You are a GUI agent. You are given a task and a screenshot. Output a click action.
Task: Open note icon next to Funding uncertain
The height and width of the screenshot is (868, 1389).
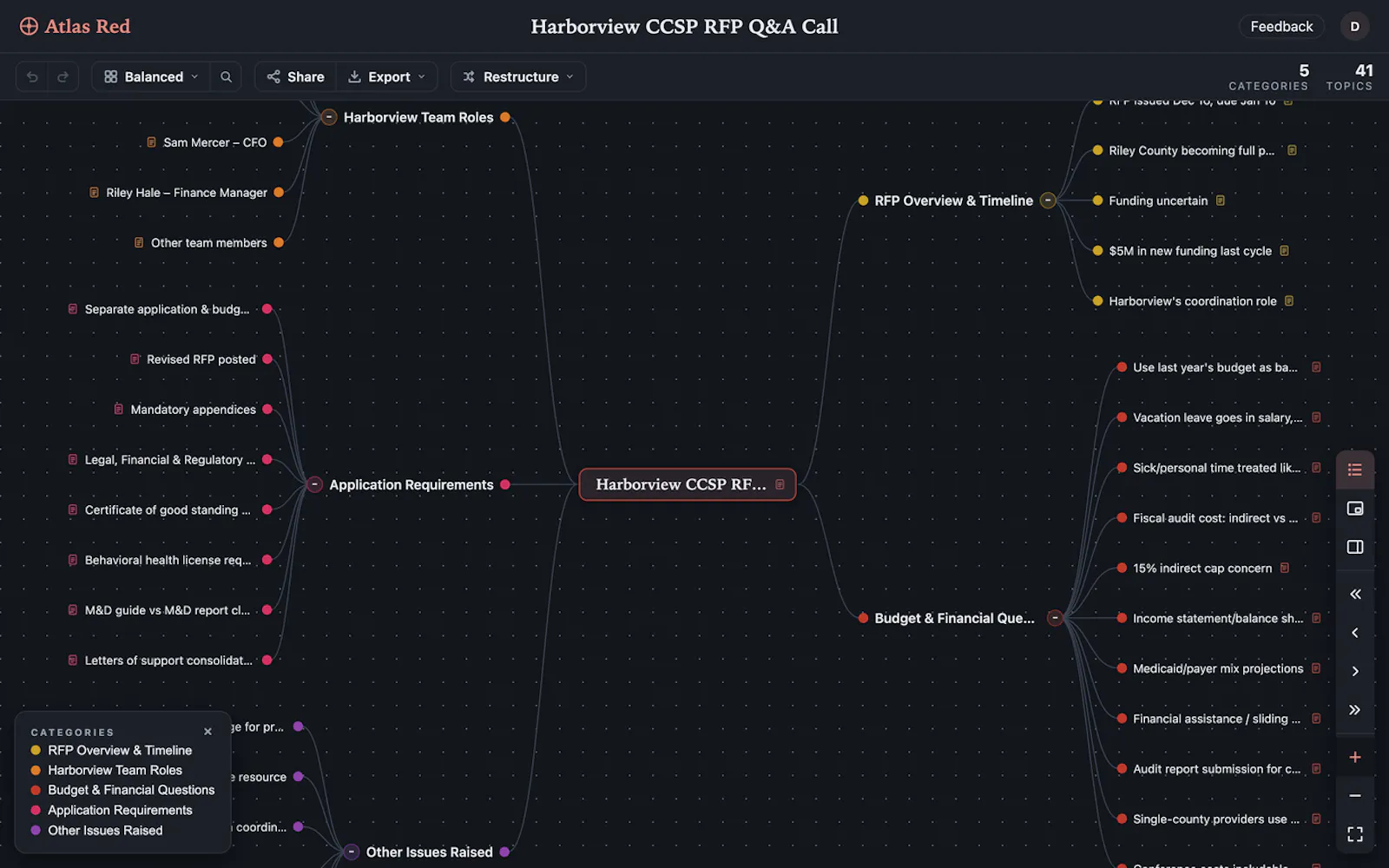pos(1221,201)
